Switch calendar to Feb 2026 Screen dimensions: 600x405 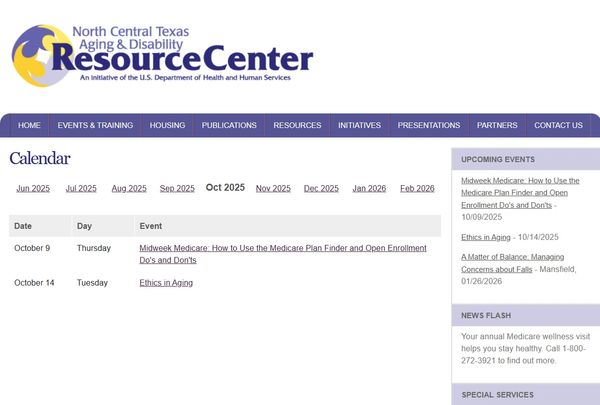pos(417,188)
